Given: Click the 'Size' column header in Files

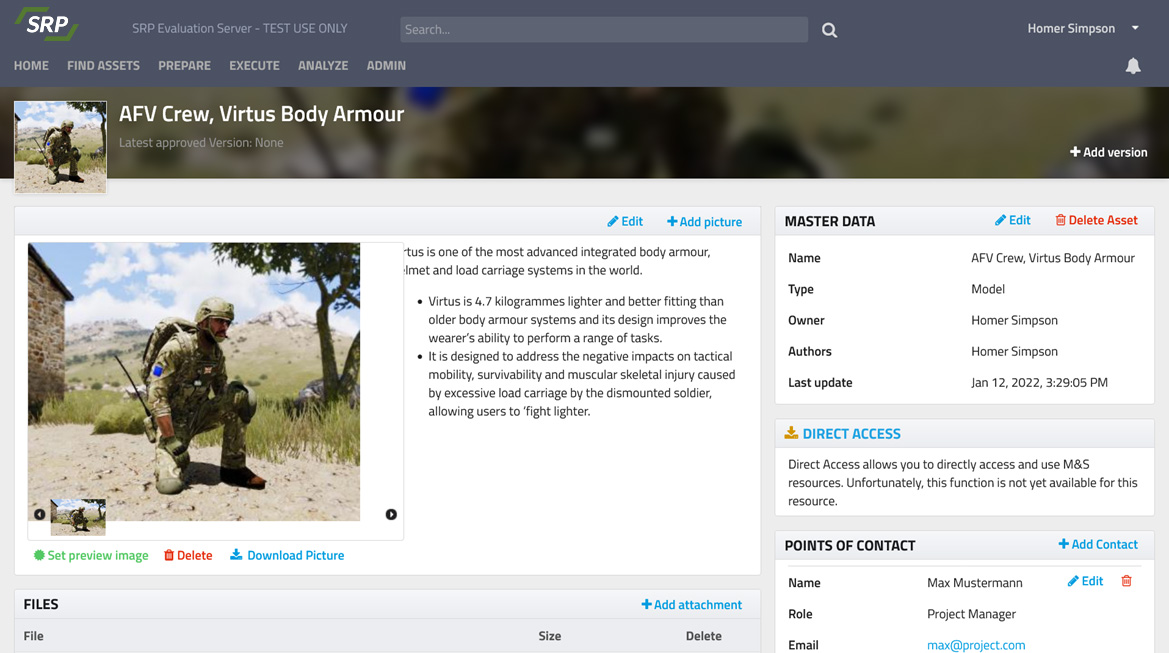Looking at the screenshot, I should click(x=549, y=636).
